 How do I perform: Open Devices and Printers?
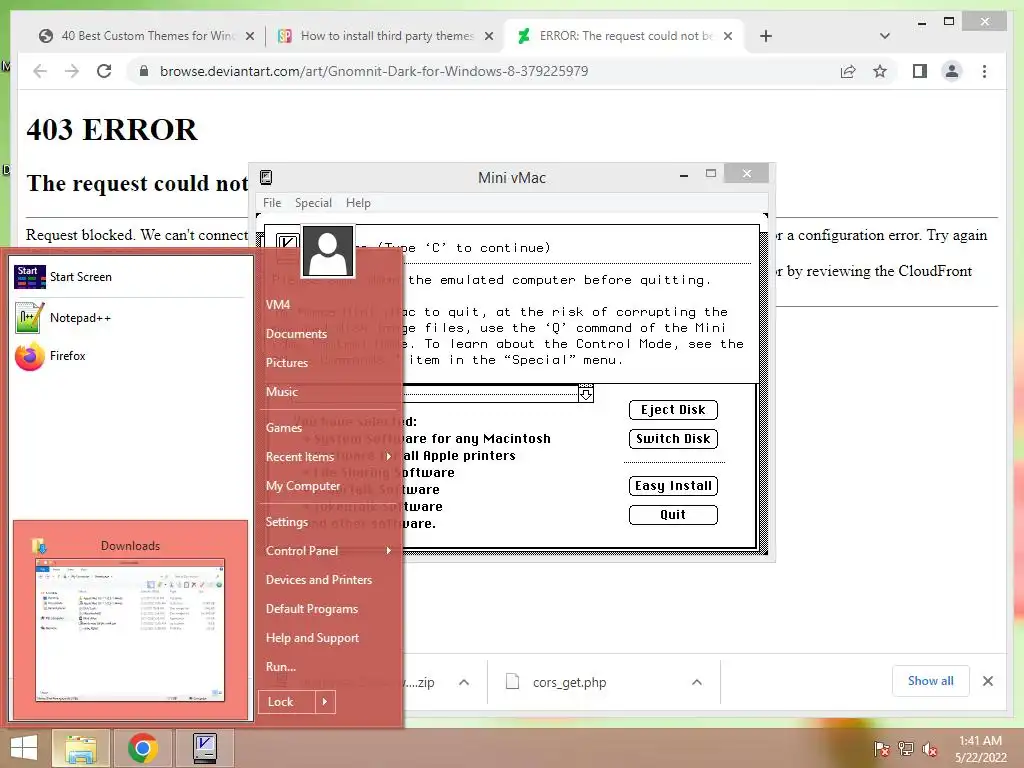[319, 580]
